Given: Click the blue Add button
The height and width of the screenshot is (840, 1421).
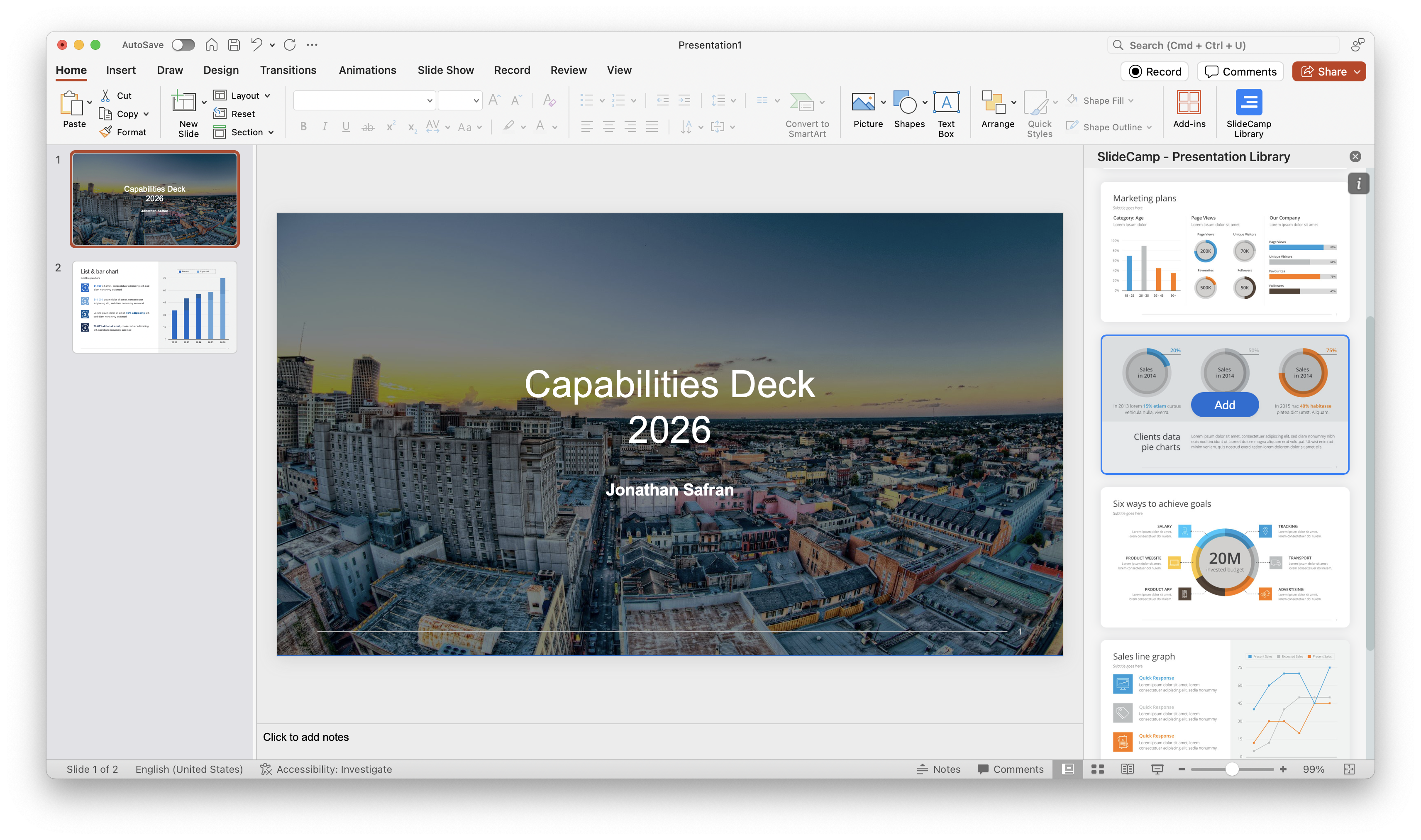Looking at the screenshot, I should click(1224, 405).
